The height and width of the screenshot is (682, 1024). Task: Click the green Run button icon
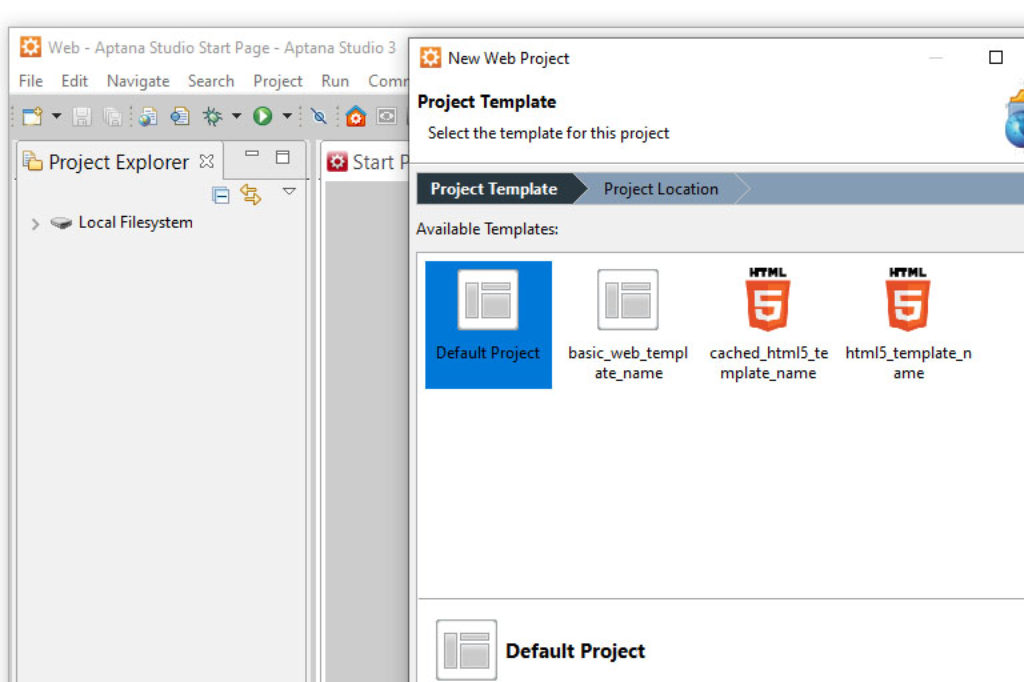[262, 117]
